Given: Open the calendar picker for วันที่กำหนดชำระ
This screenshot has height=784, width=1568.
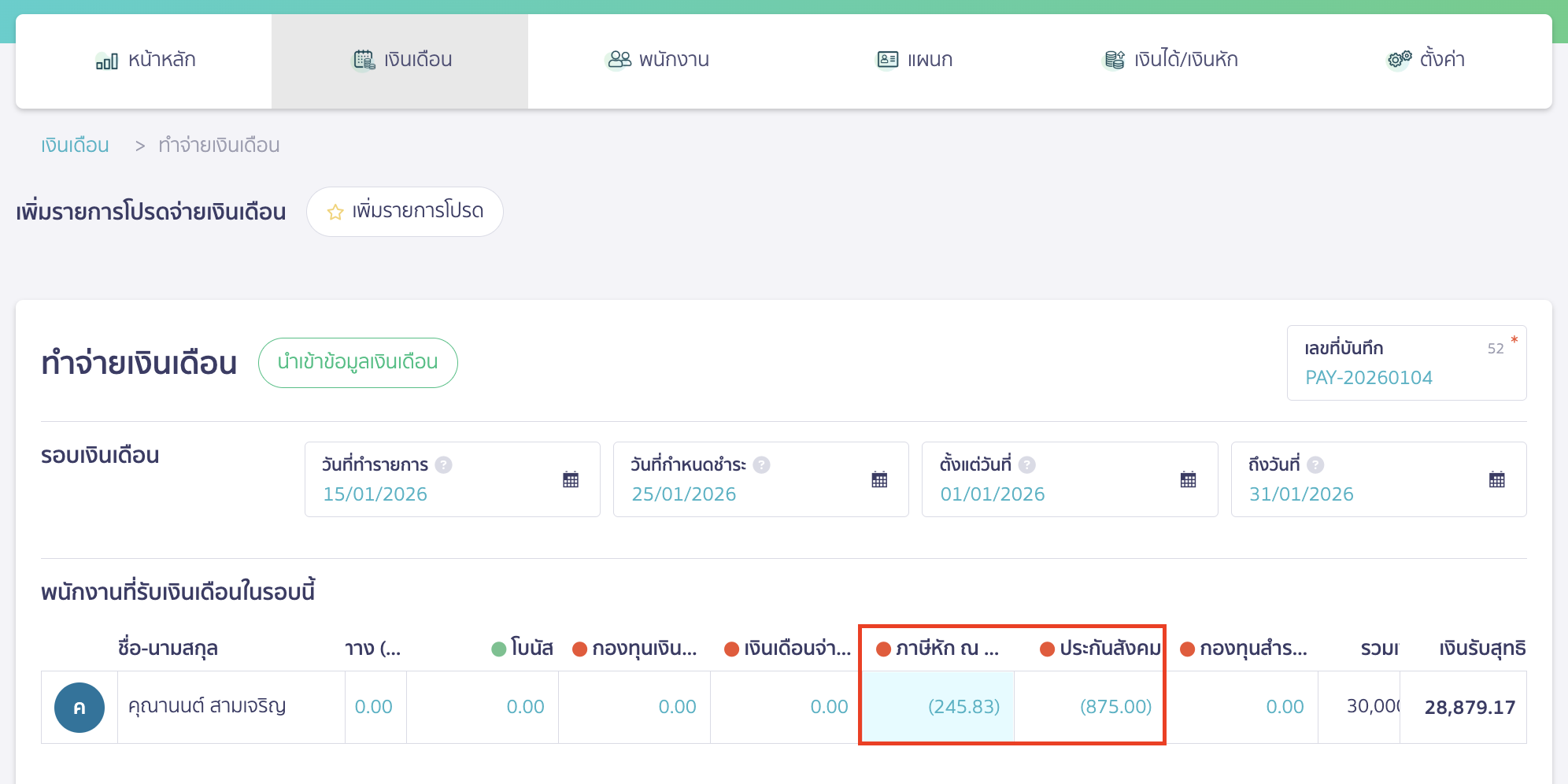Looking at the screenshot, I should click(880, 479).
